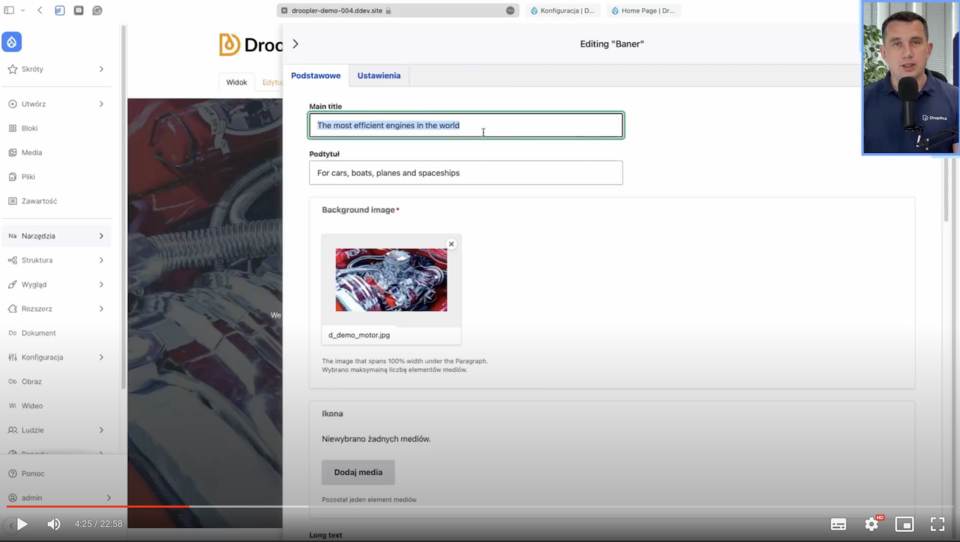Expand the admin user submenu arrow
This screenshot has width=960, height=542.
coord(109,498)
